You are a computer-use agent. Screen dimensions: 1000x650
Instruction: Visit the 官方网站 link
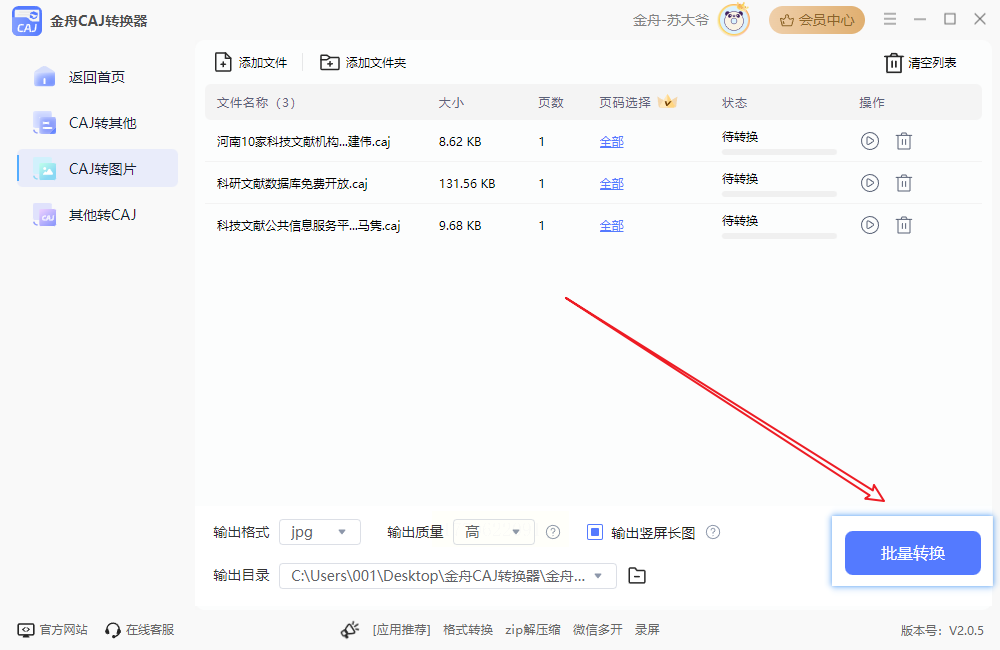(52, 630)
